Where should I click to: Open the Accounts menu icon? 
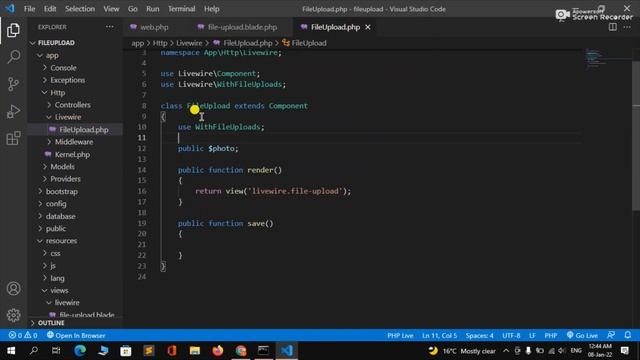[13, 289]
